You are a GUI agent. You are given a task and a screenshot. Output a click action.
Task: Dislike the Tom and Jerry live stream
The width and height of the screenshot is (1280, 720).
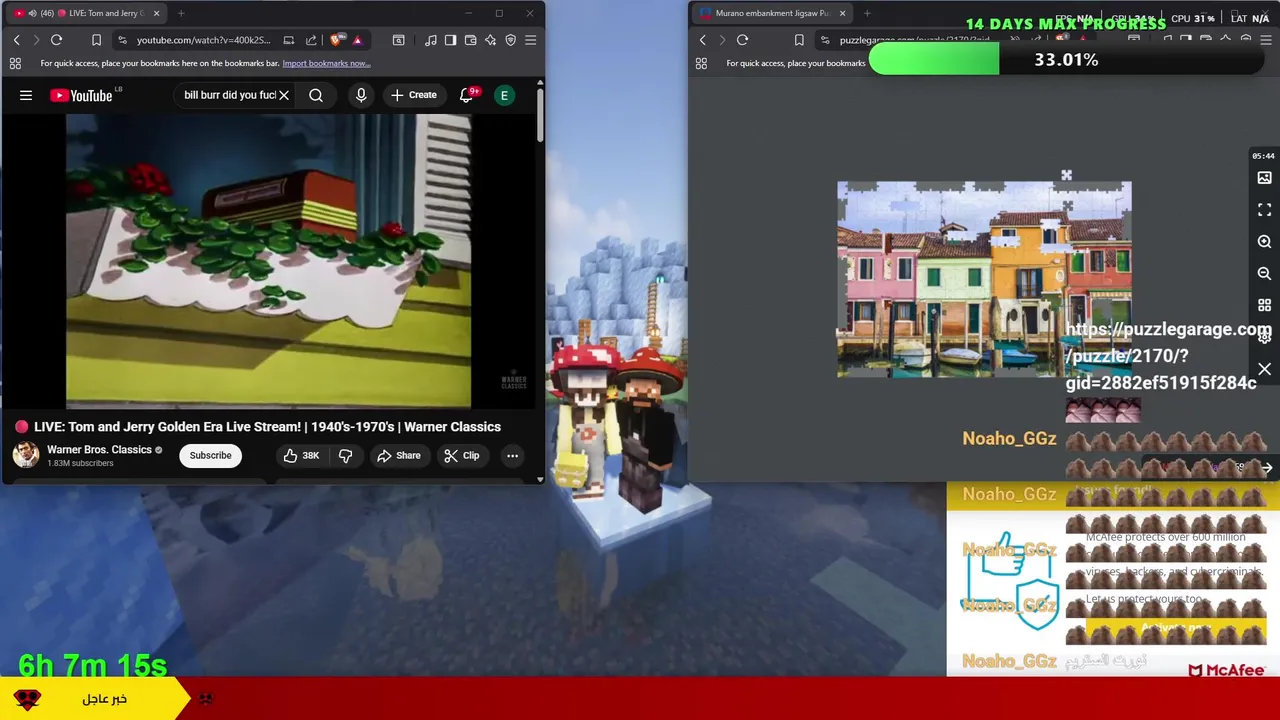pyautogui.click(x=345, y=455)
